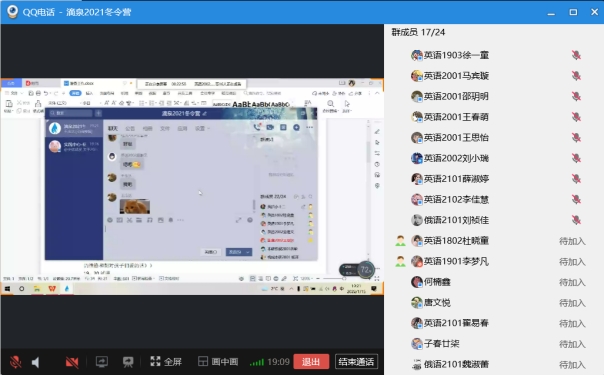Open the presentation whiteboard icon
The image size is (604, 375).
click(128, 362)
